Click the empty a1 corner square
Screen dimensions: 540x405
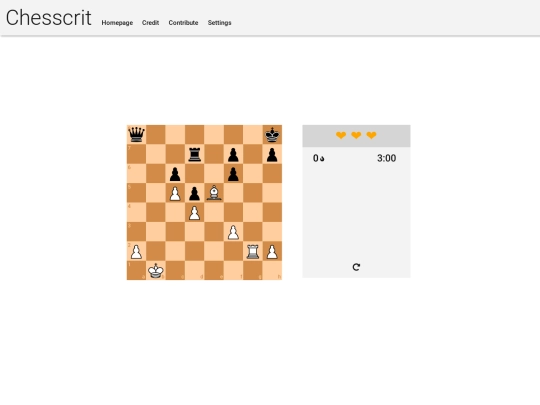136,270
